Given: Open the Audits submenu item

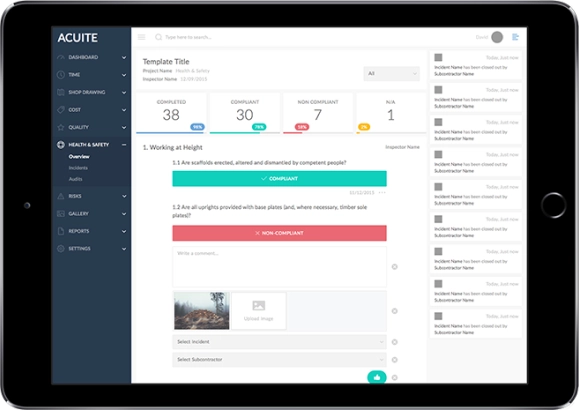Looking at the screenshot, I should point(75,179).
